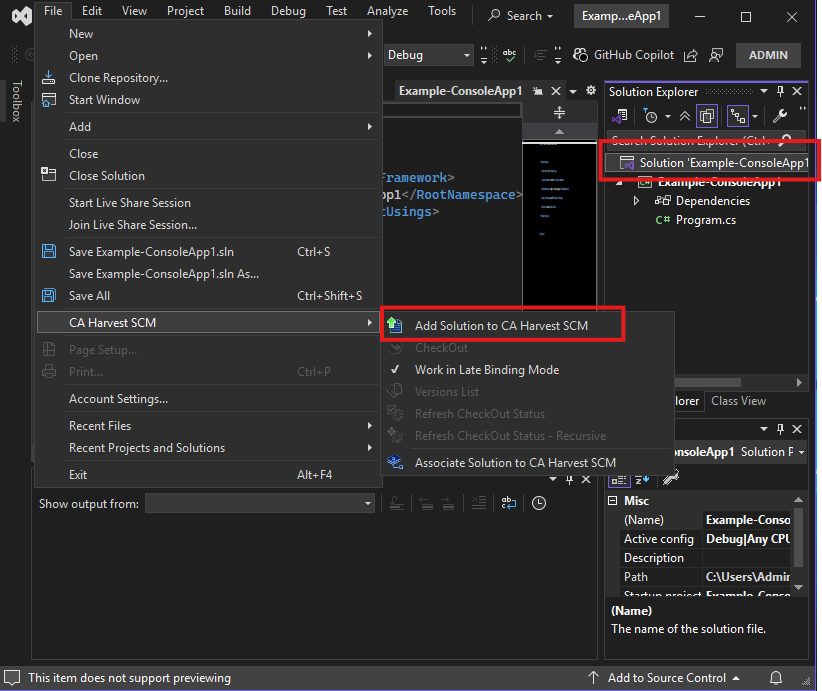The width and height of the screenshot is (822, 691).
Task: Click the Save All disk icon
Action: coord(49,296)
